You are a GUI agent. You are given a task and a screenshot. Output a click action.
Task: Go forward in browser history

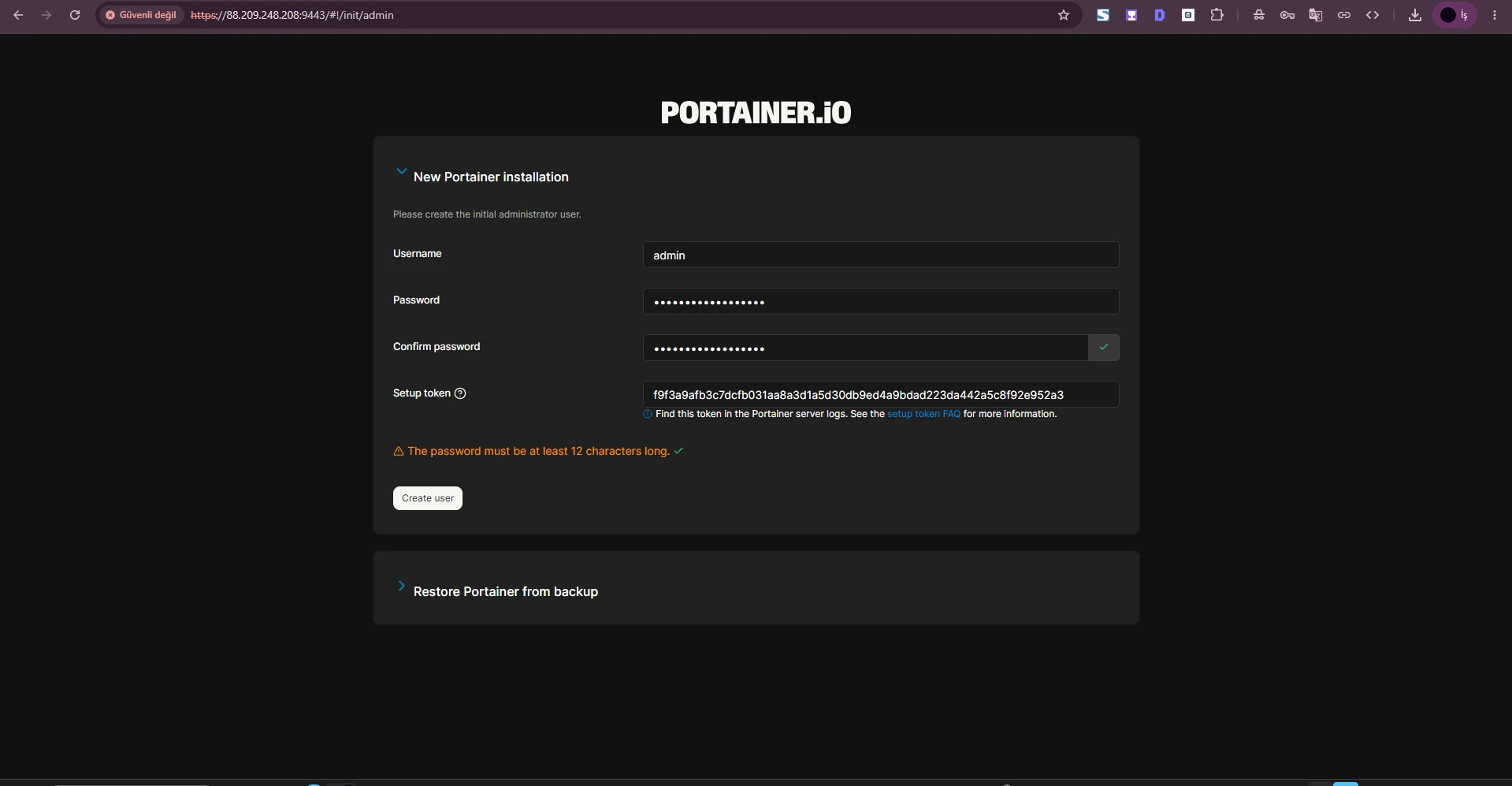pyautogui.click(x=46, y=15)
